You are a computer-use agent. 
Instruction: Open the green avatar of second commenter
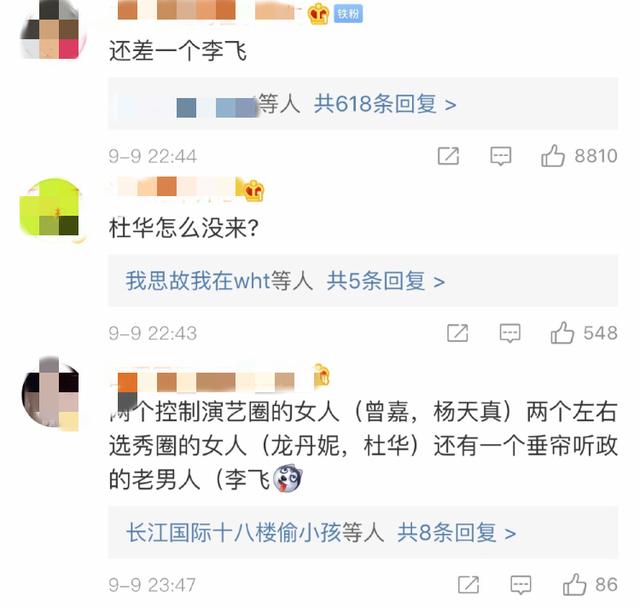[51, 208]
